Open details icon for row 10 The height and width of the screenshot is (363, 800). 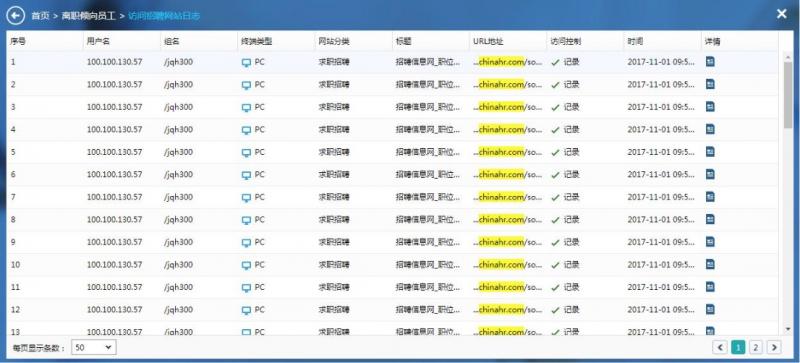click(x=710, y=264)
